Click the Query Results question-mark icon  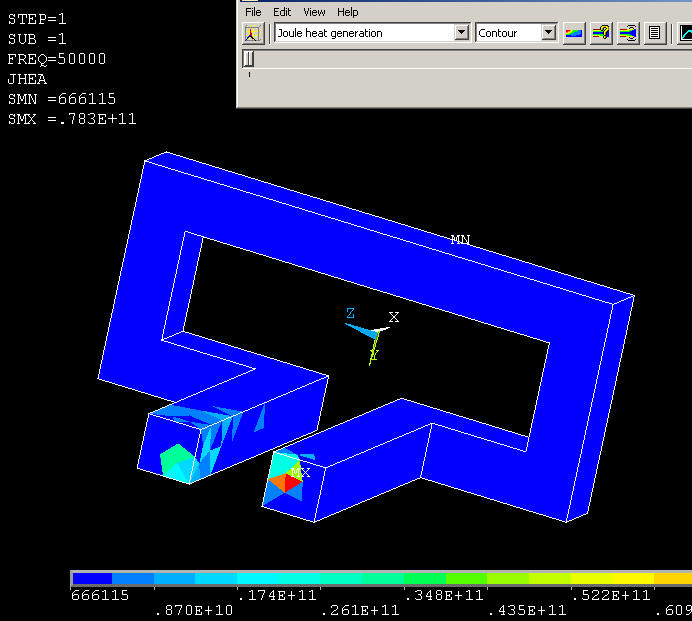[x=601, y=33]
